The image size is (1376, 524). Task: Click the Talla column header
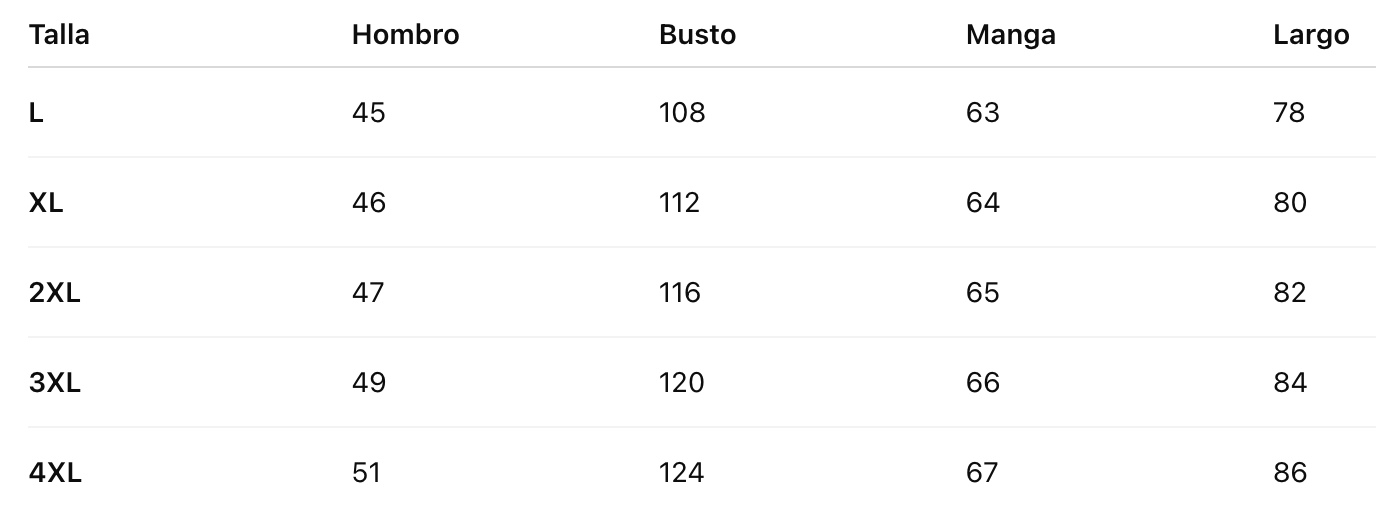point(59,35)
